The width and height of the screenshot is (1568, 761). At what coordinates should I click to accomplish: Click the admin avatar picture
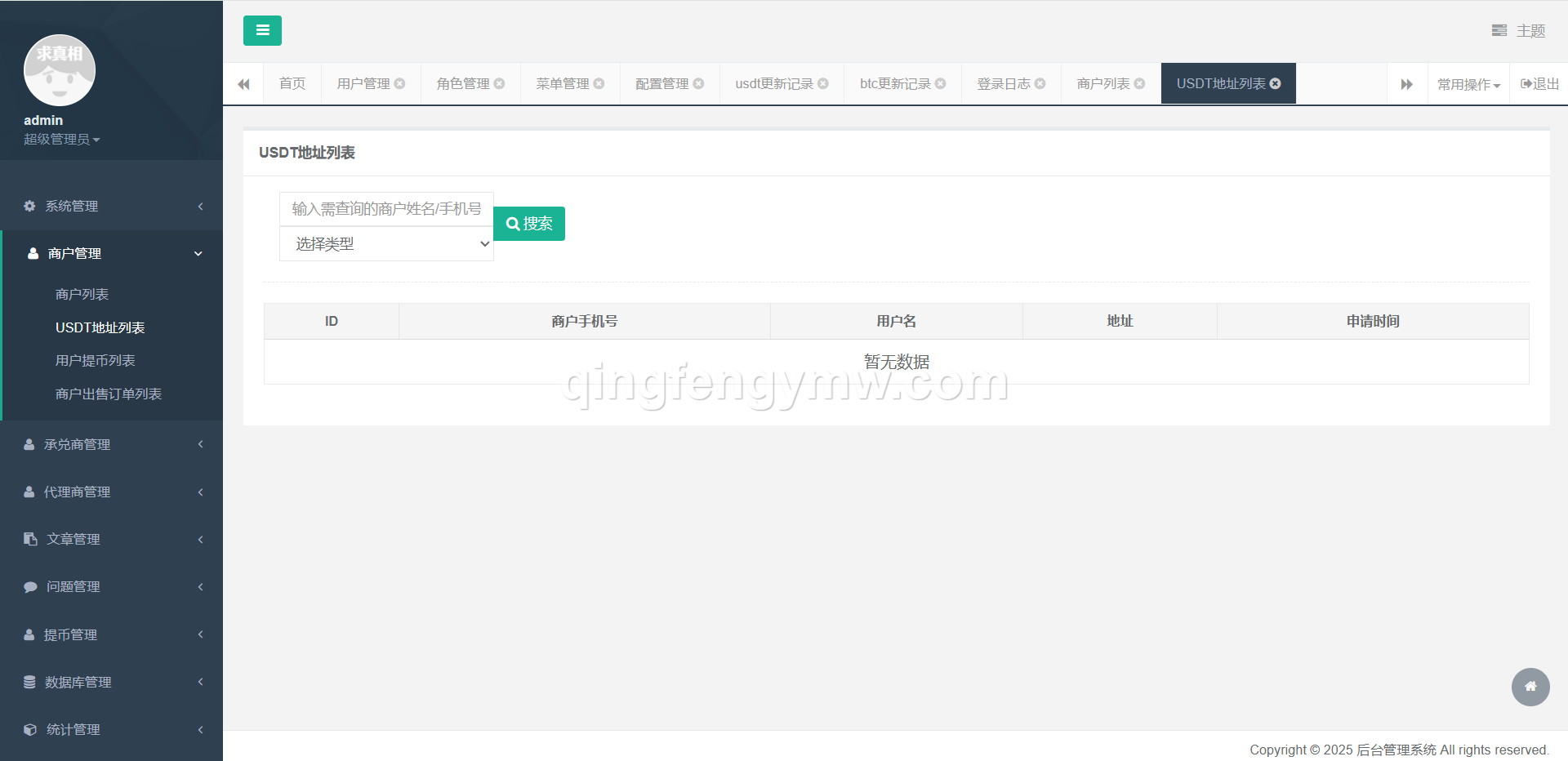pos(60,70)
